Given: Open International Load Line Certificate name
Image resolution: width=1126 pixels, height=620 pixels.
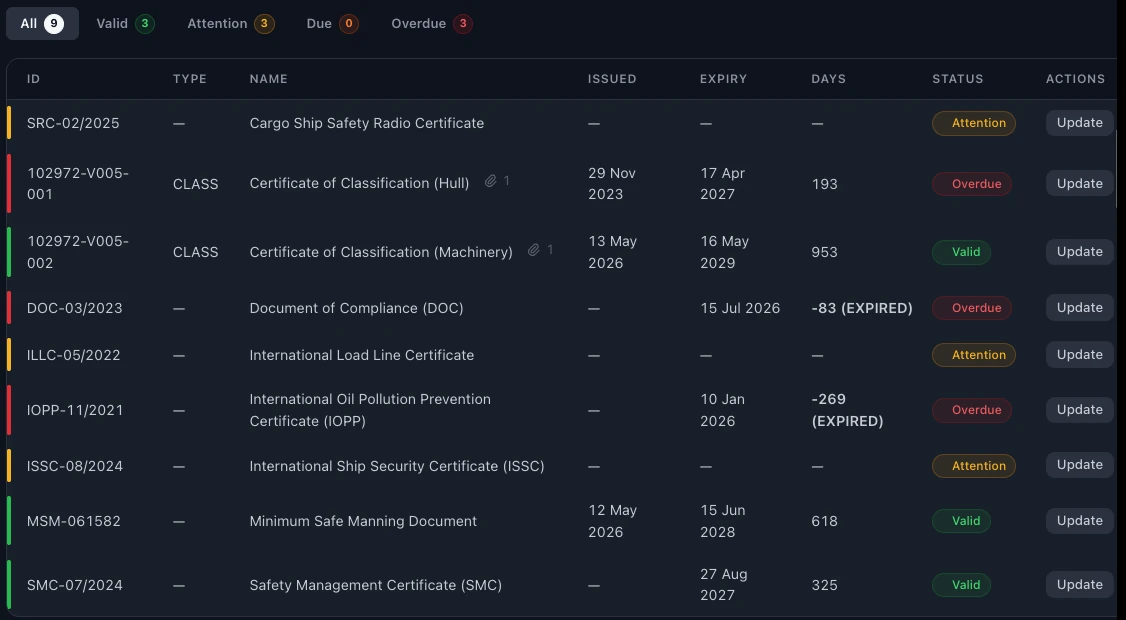Looking at the screenshot, I should click(x=361, y=355).
